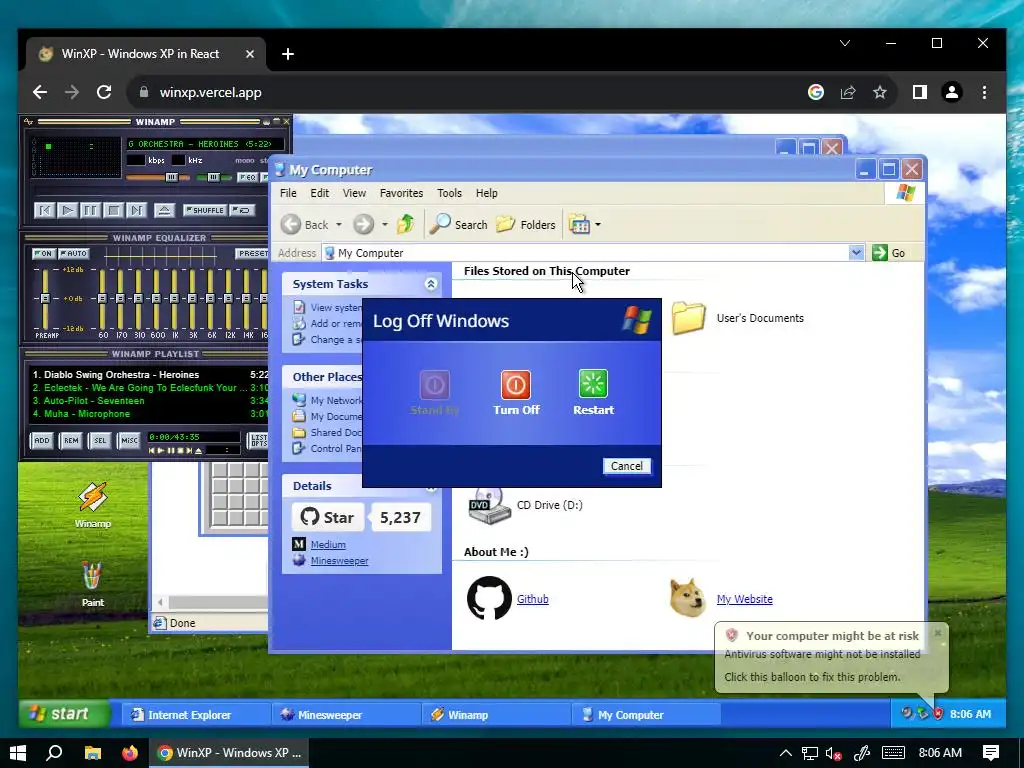Click playlist ADD button
The width and height of the screenshot is (1024, 768).
tap(42, 441)
